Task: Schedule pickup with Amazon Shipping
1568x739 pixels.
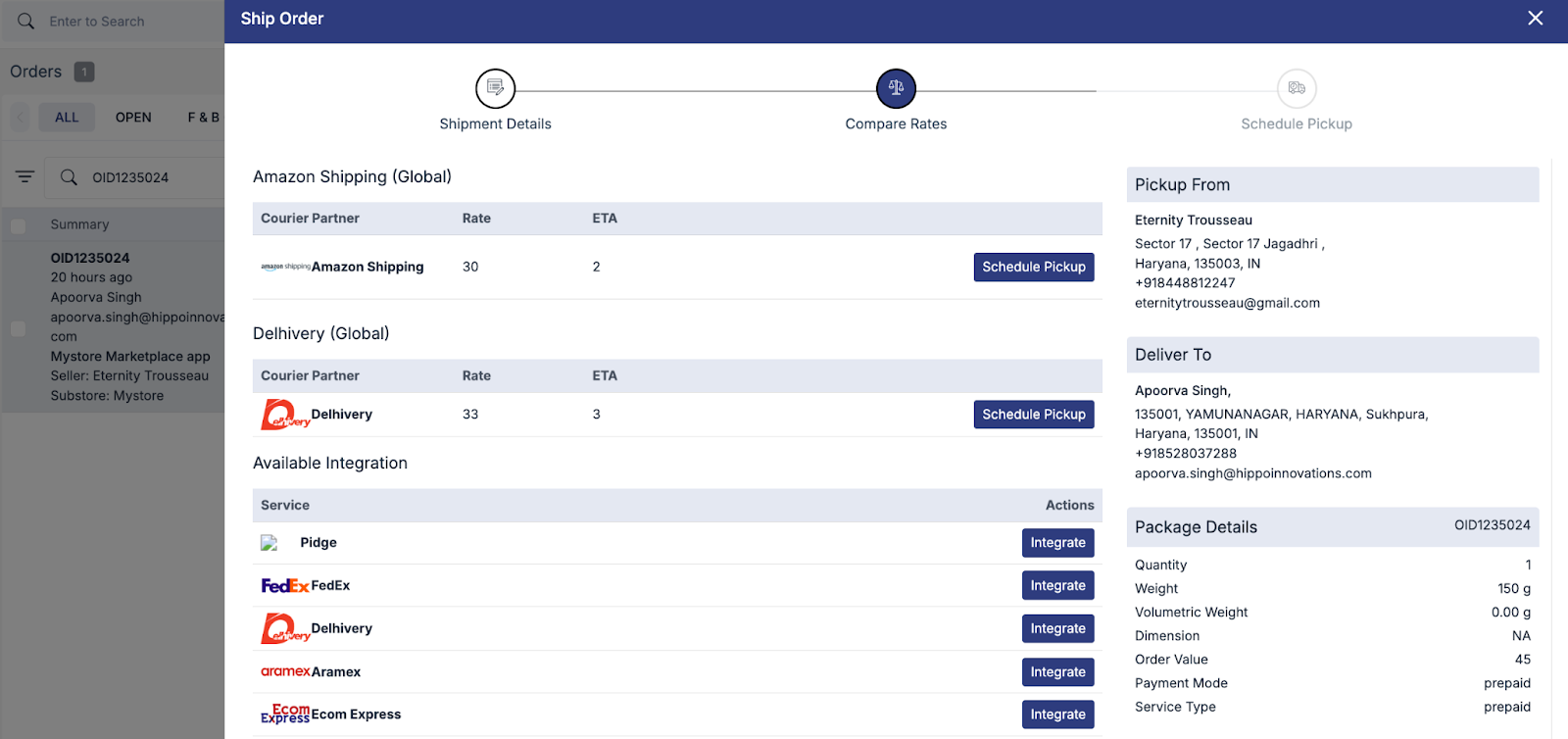Action: coord(1033,267)
